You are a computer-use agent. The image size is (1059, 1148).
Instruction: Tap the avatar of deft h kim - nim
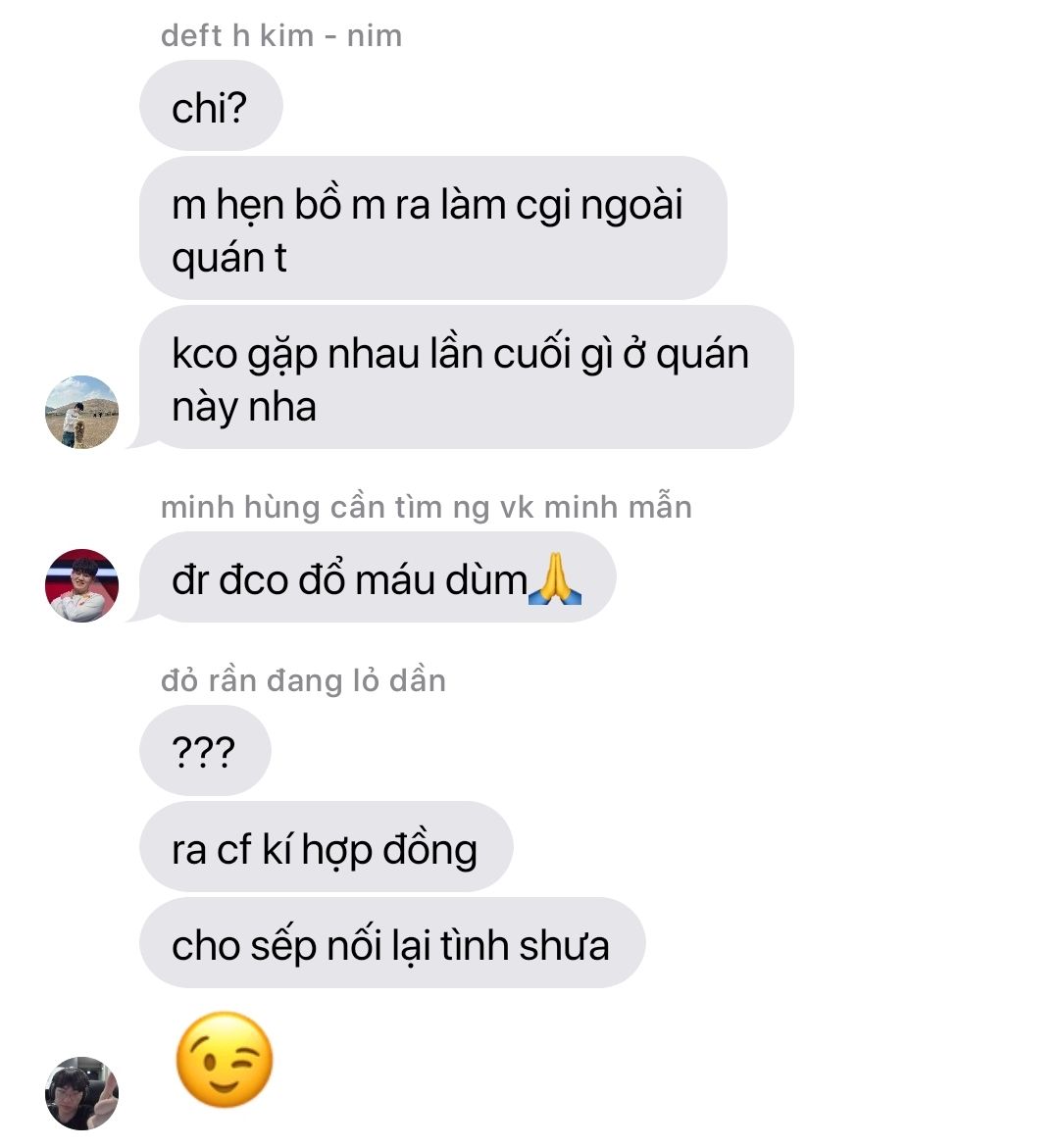81,412
